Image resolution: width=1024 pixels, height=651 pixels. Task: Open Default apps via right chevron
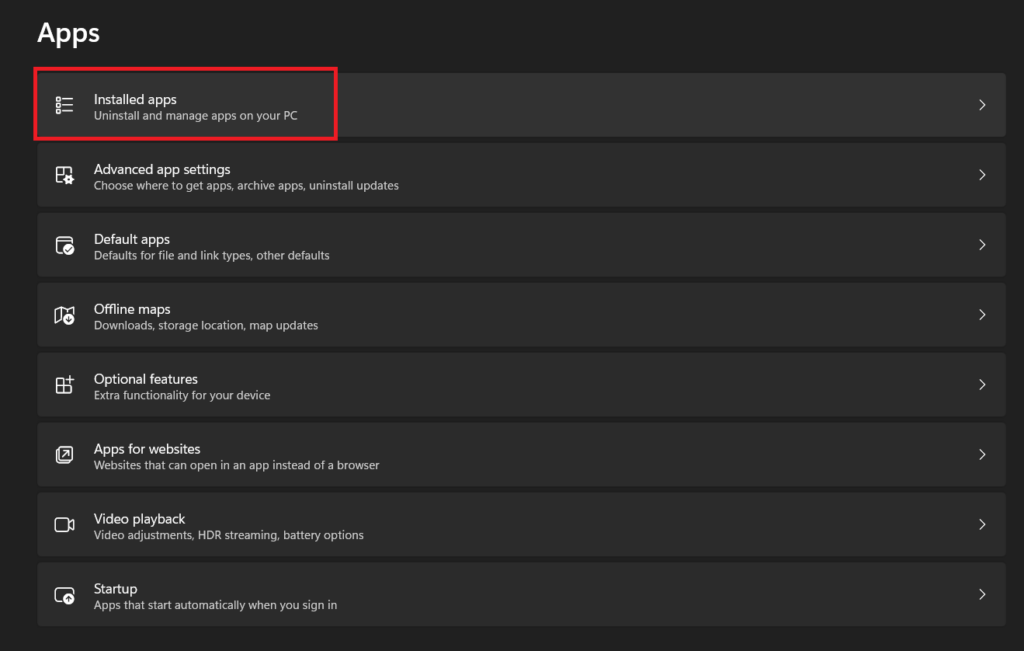(x=982, y=245)
